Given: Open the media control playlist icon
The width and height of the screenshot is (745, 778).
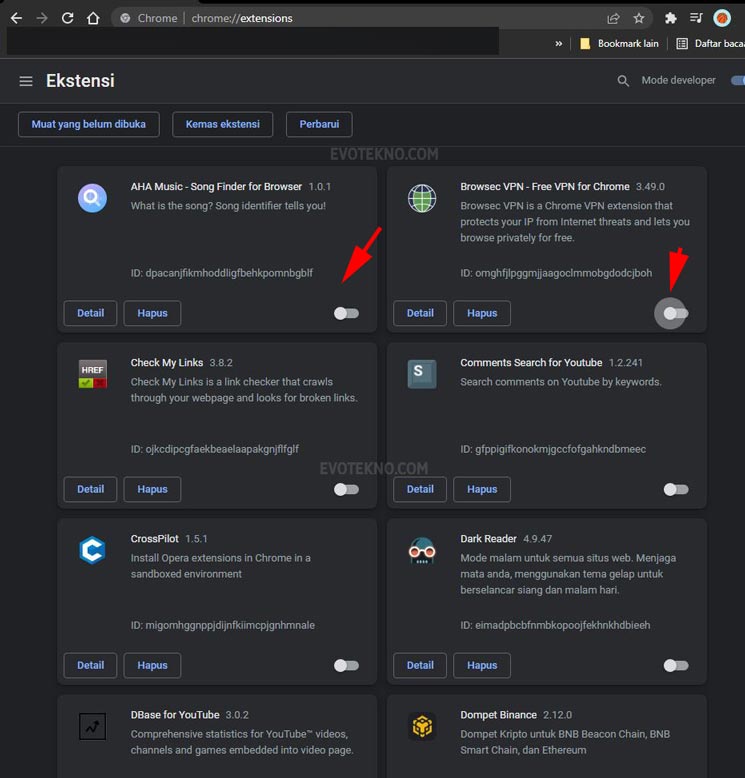Looking at the screenshot, I should [x=696, y=18].
